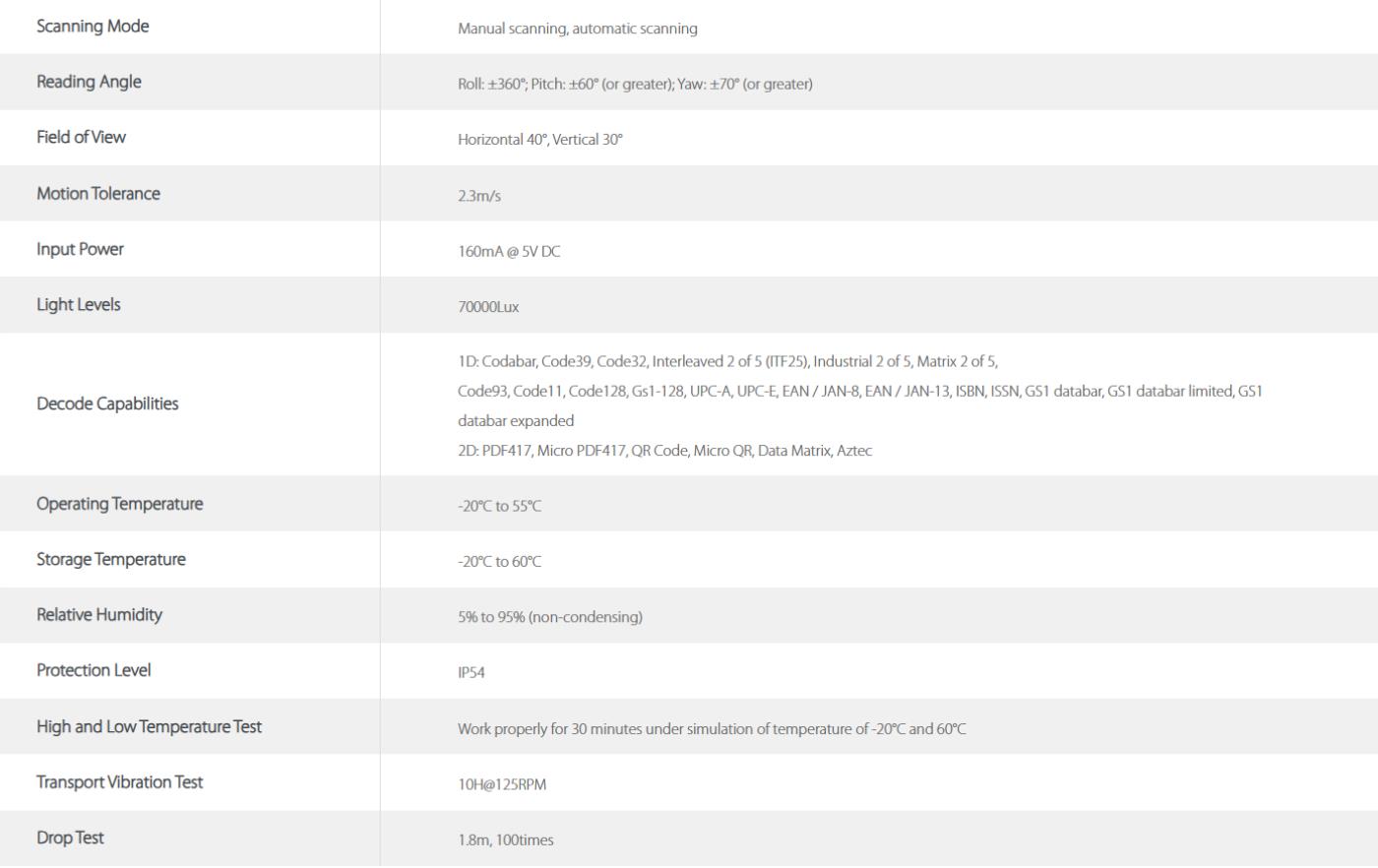Viewport: 1378px width, 868px height.
Task: Select the Relative Humidity label
Action: point(99,615)
